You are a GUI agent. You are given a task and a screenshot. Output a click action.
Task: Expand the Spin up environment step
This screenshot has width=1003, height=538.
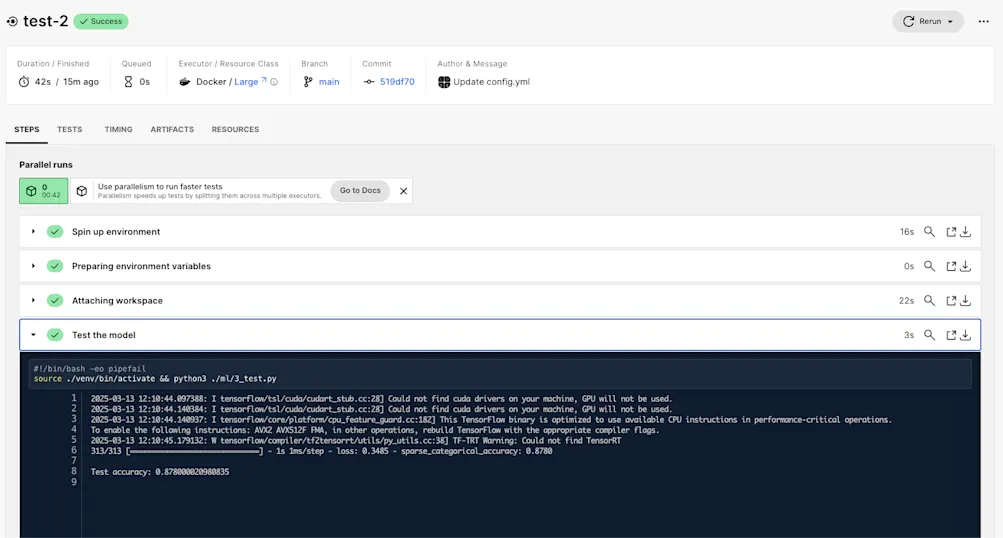click(33, 232)
